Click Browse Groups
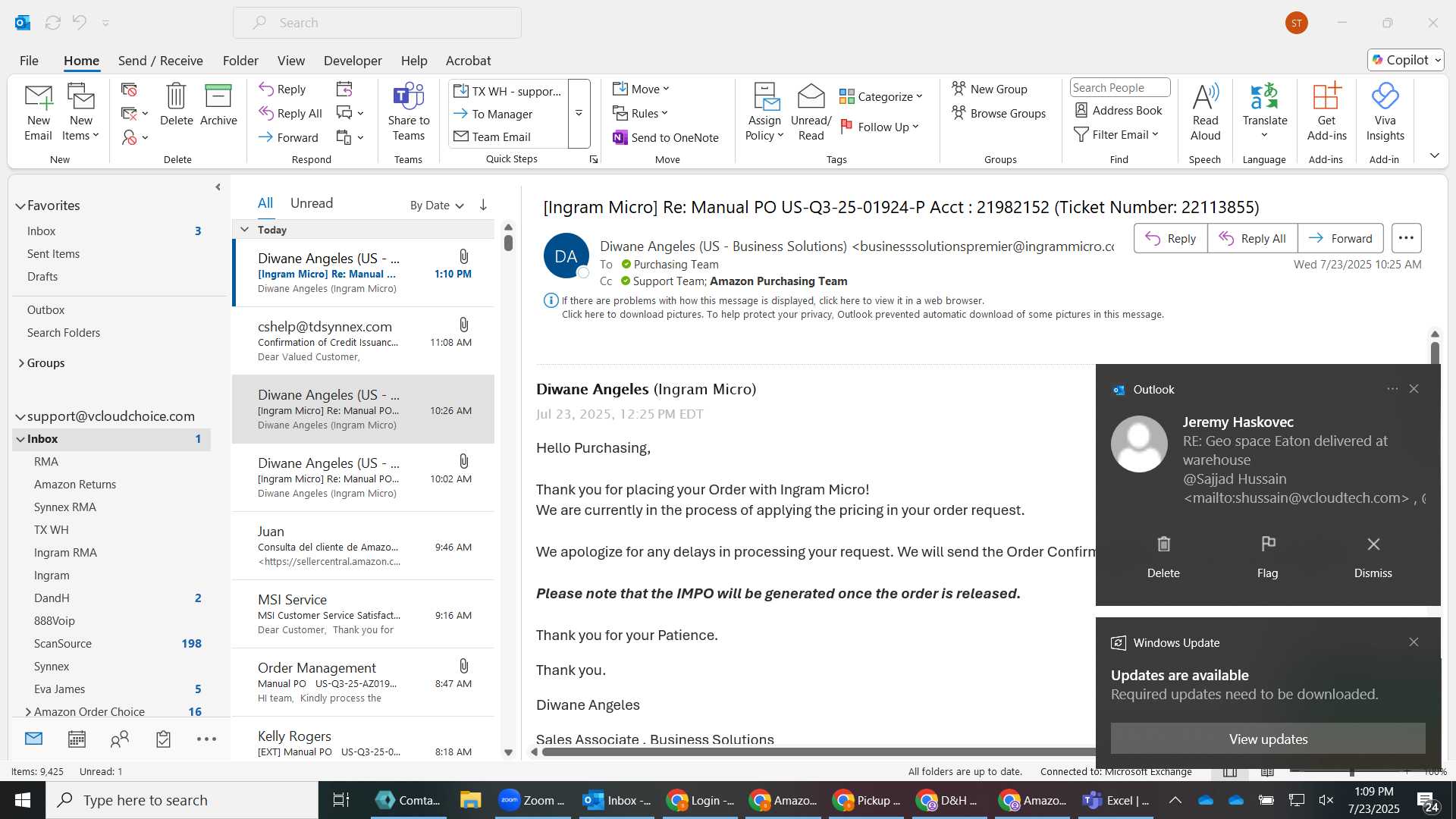This screenshot has width=1456, height=819. click(x=999, y=113)
